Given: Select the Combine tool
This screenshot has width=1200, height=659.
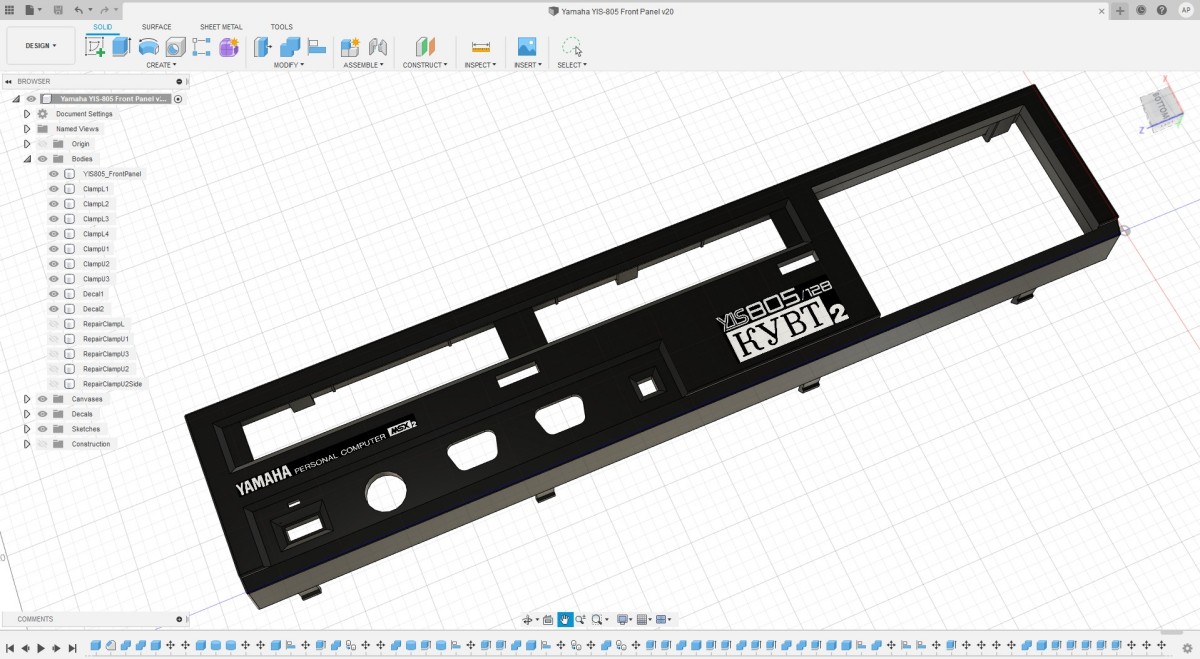Looking at the screenshot, I should click(290, 47).
